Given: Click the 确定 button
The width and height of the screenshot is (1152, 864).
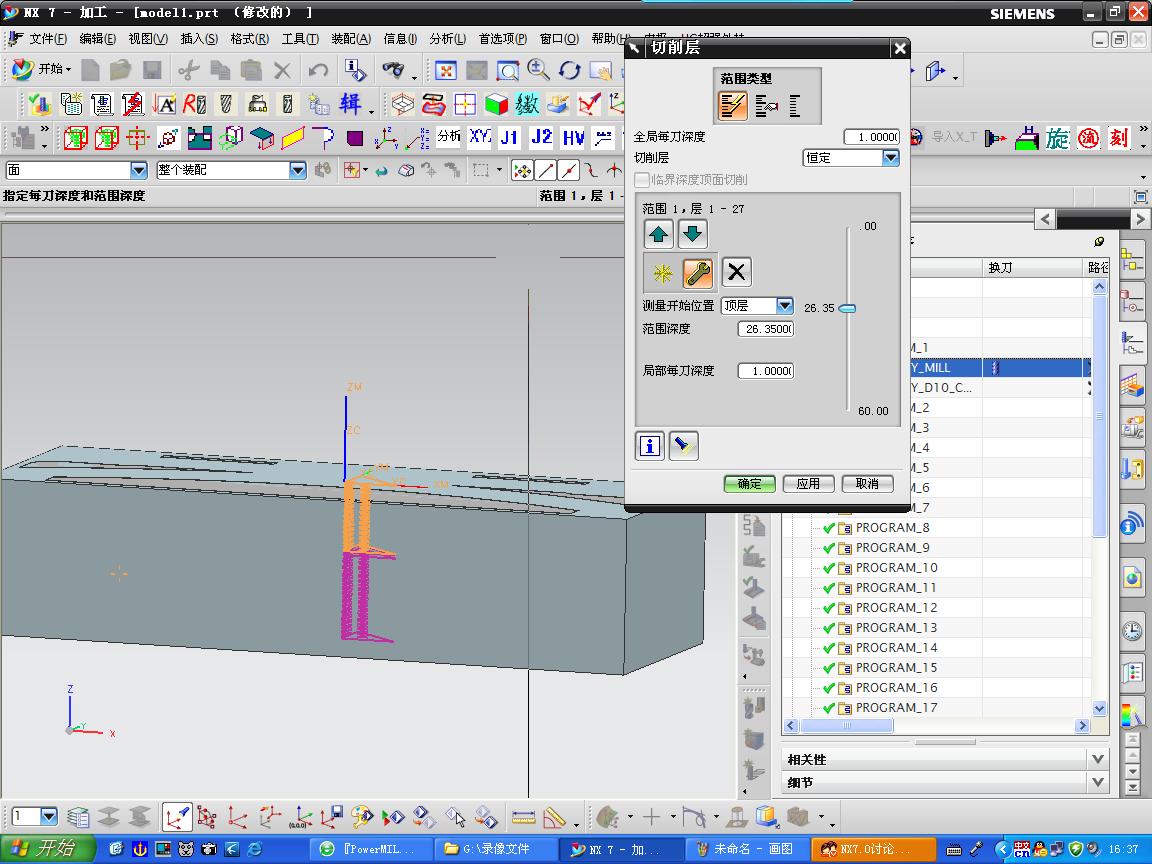Looking at the screenshot, I should coord(750,484).
